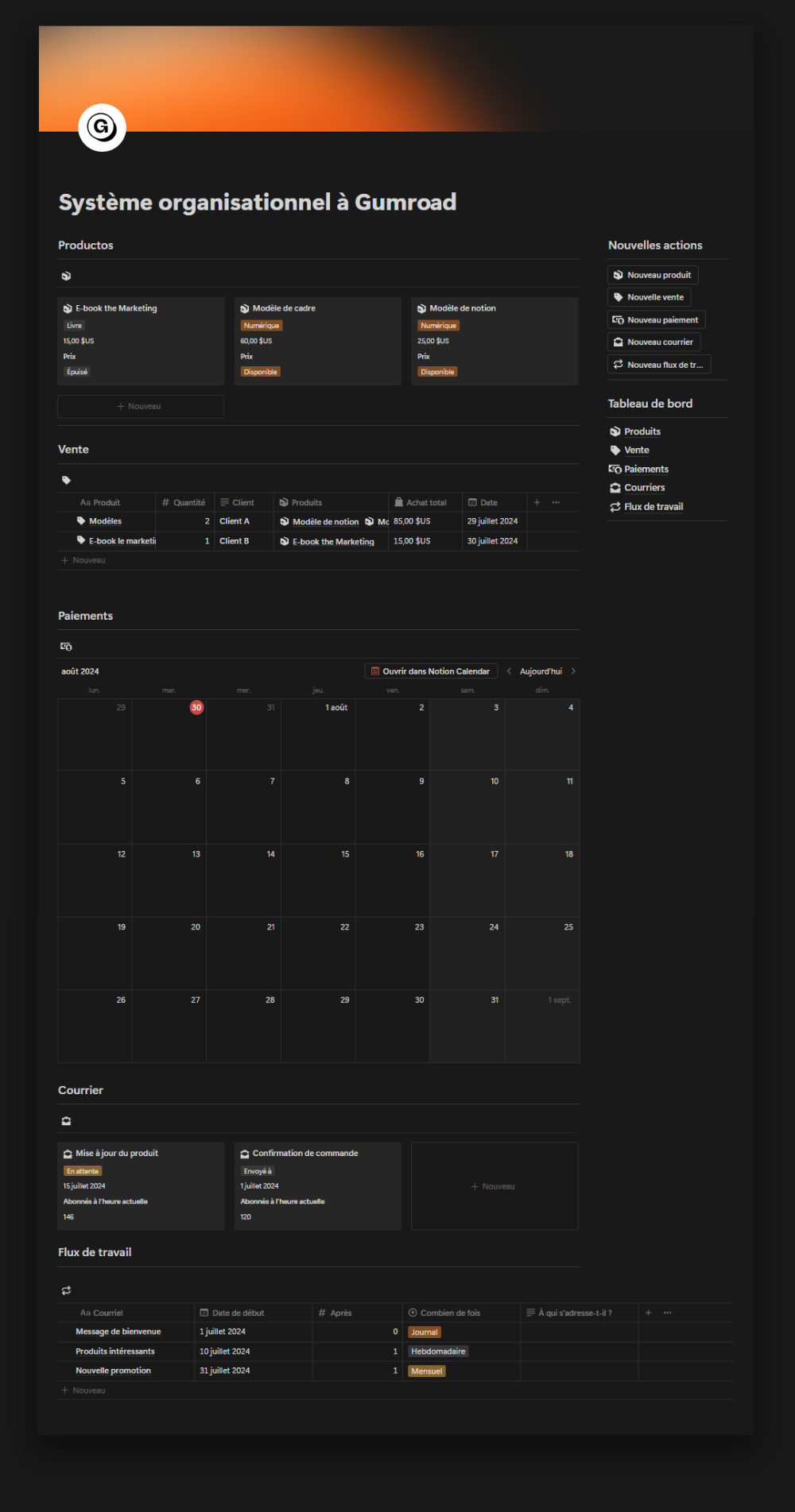Click the Disponible tag on Modèle de cadre card
Image resolution: width=795 pixels, height=1512 pixels.
[x=261, y=372]
